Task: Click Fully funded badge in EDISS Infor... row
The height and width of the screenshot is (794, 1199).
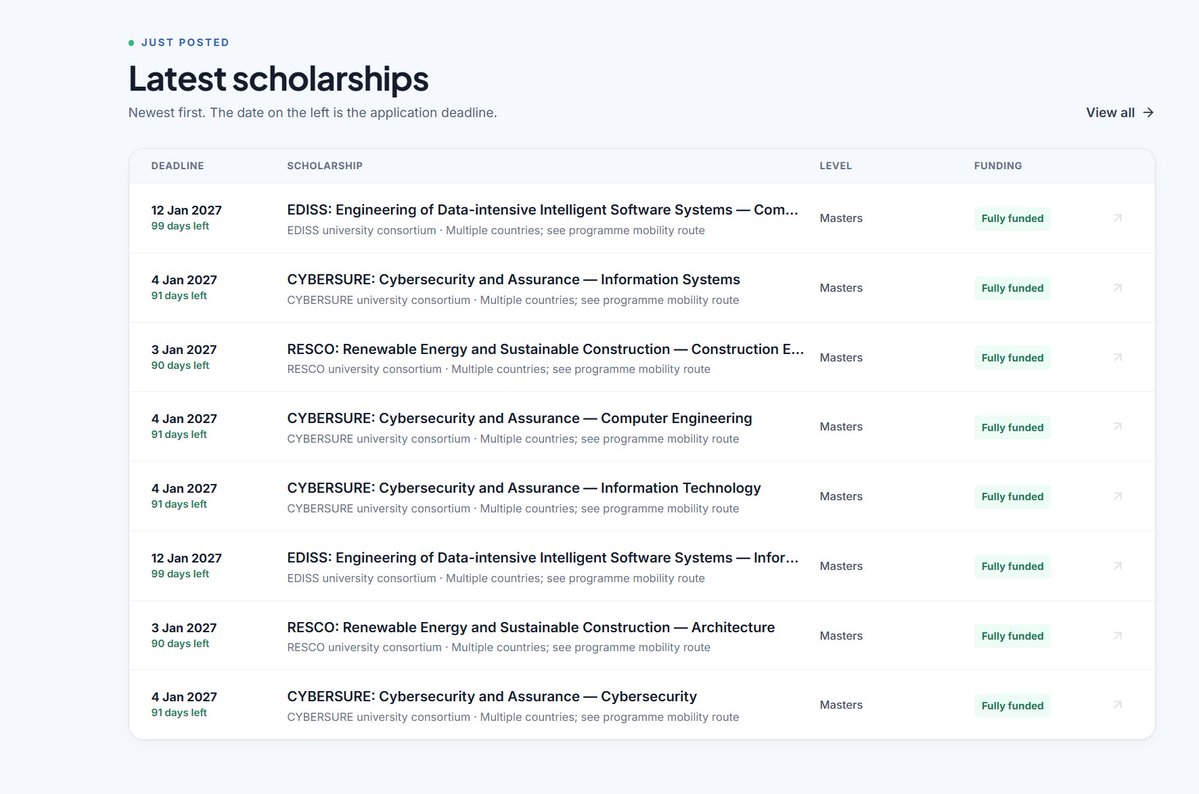Action: pyautogui.click(x=1012, y=567)
